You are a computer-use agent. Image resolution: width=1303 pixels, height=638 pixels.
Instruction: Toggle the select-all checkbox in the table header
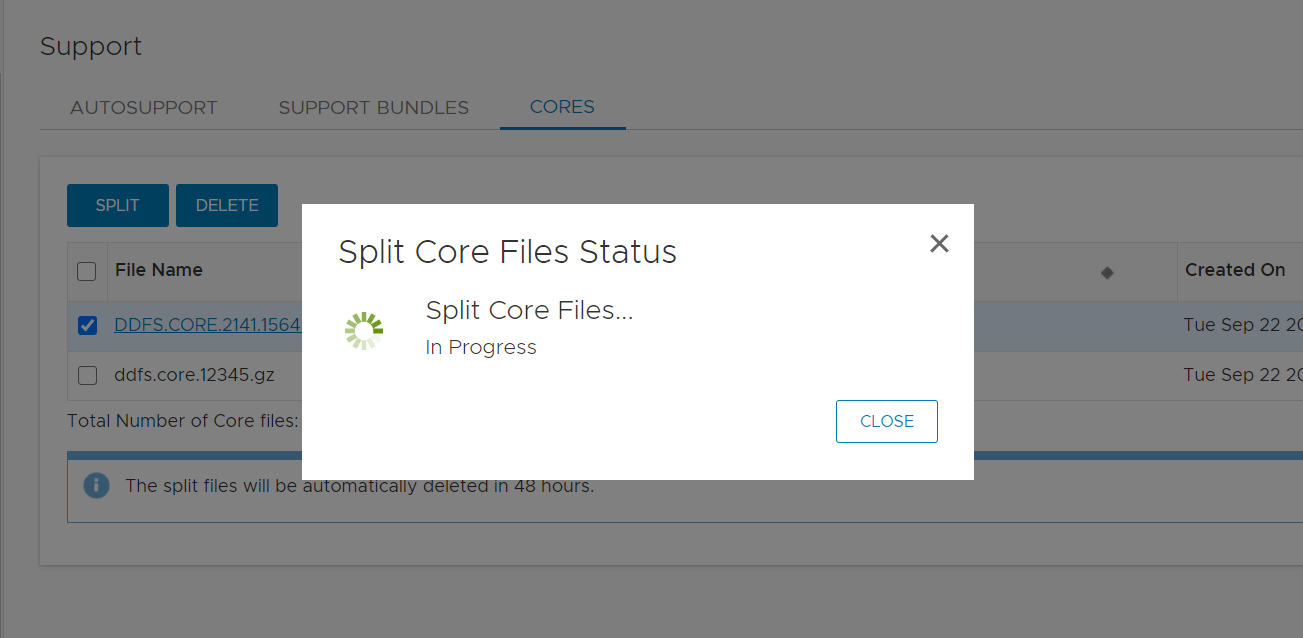point(87,271)
